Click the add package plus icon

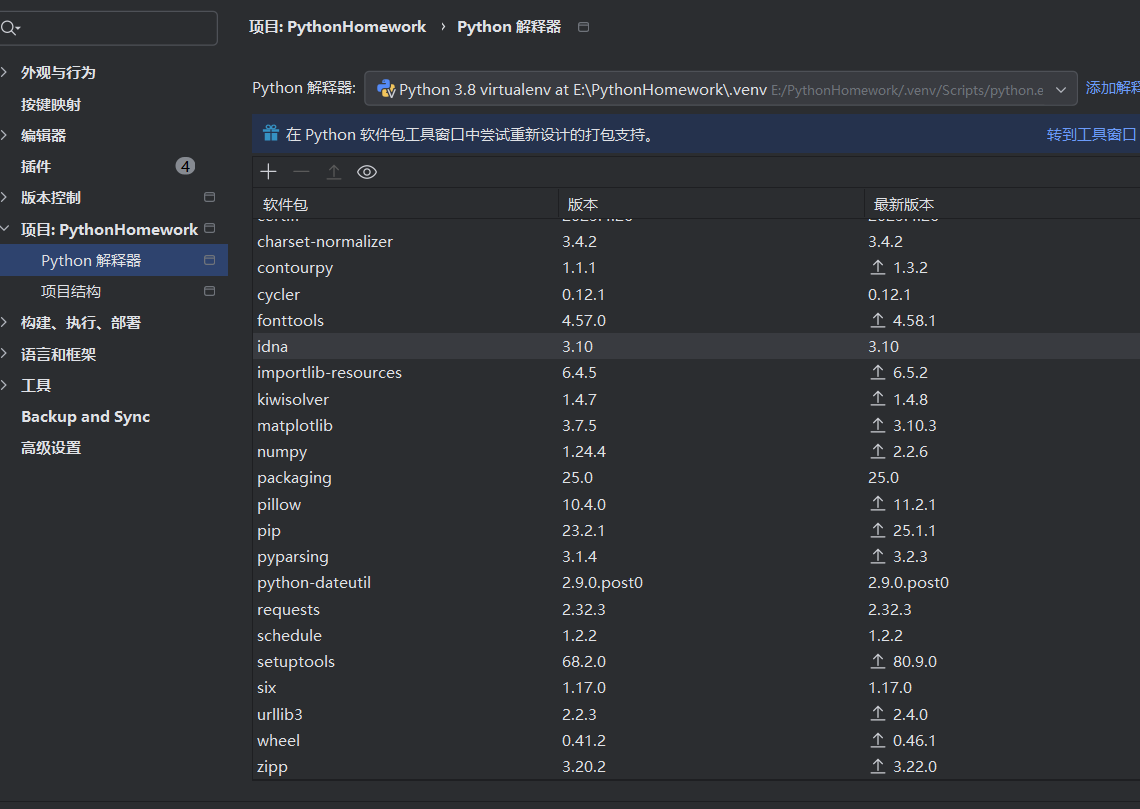coord(268,172)
